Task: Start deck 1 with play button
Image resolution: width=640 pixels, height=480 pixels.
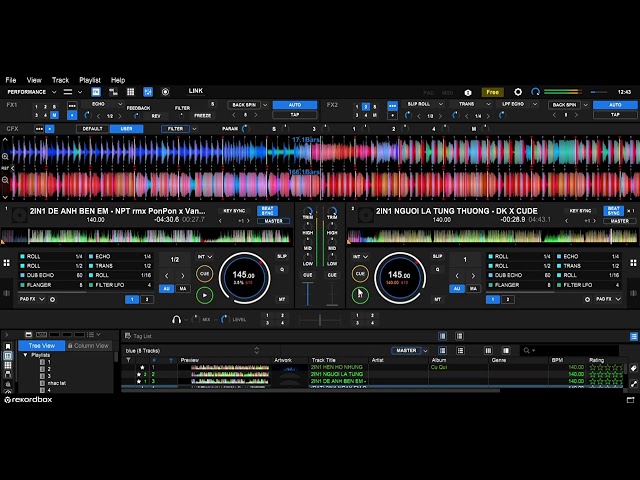Action: click(x=204, y=295)
